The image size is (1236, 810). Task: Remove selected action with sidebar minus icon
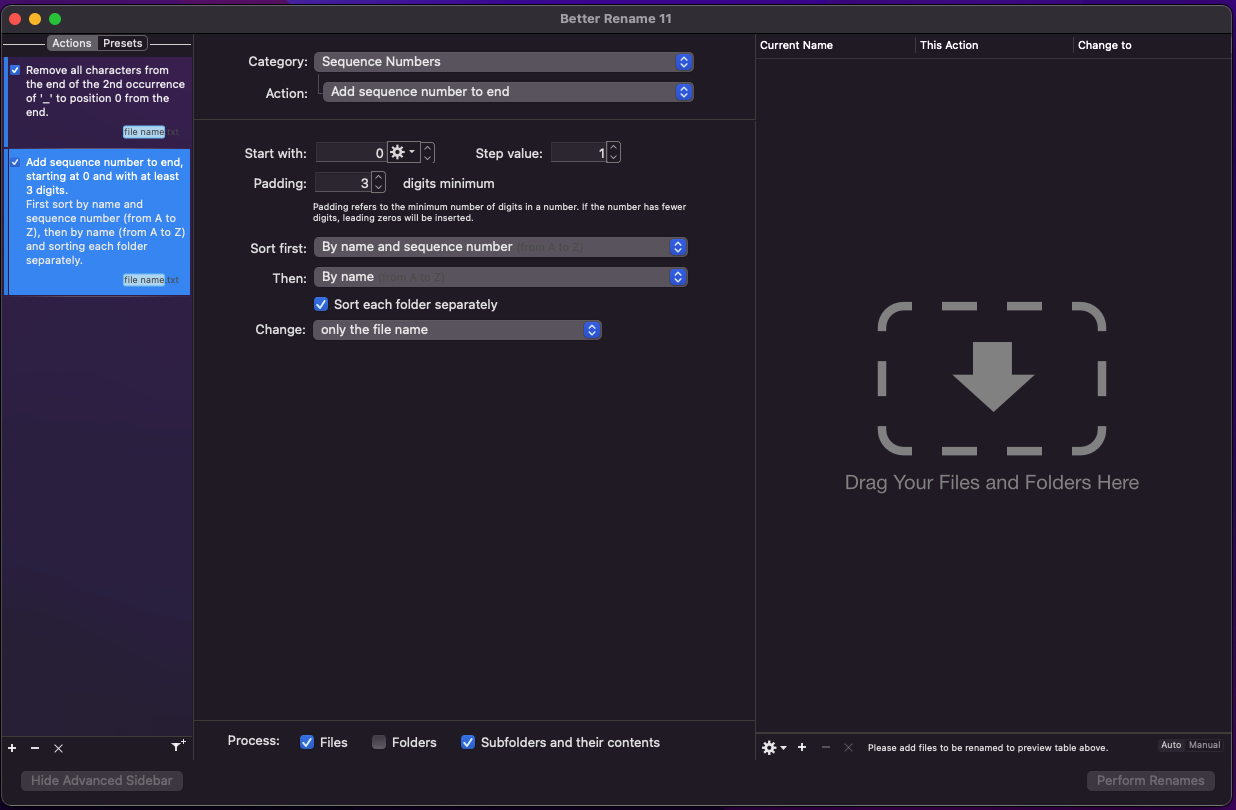pyautogui.click(x=35, y=748)
